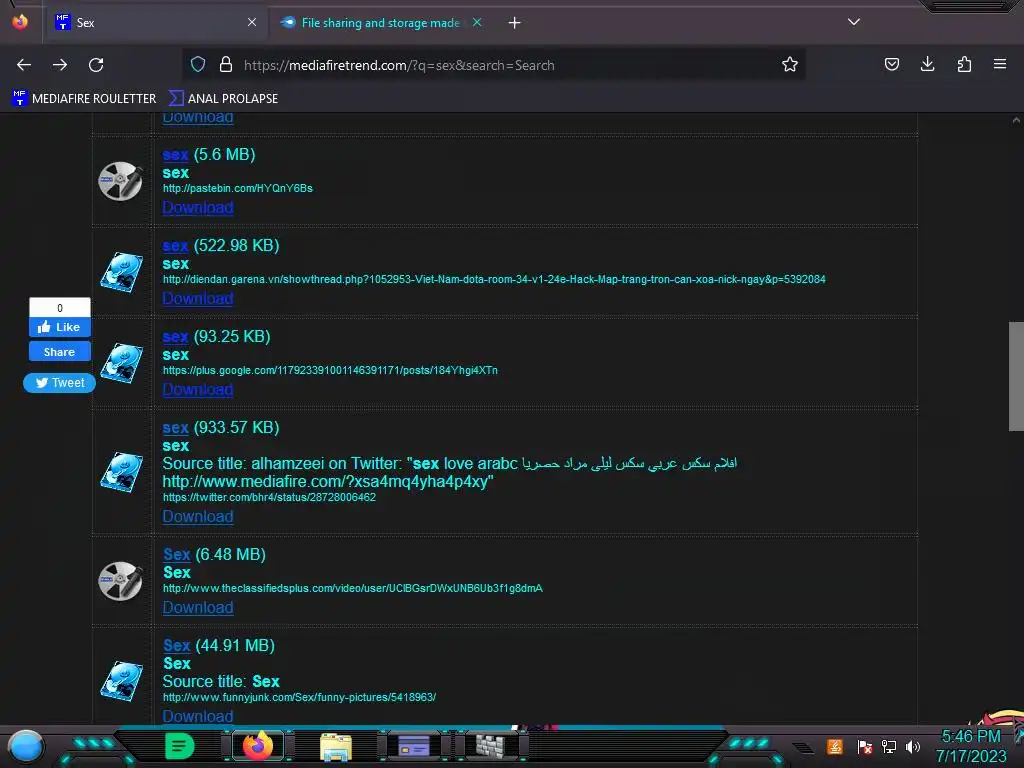This screenshot has height=768, width=1024.
Task: Open the green notes app in taskbar
Action: pyautogui.click(x=179, y=745)
